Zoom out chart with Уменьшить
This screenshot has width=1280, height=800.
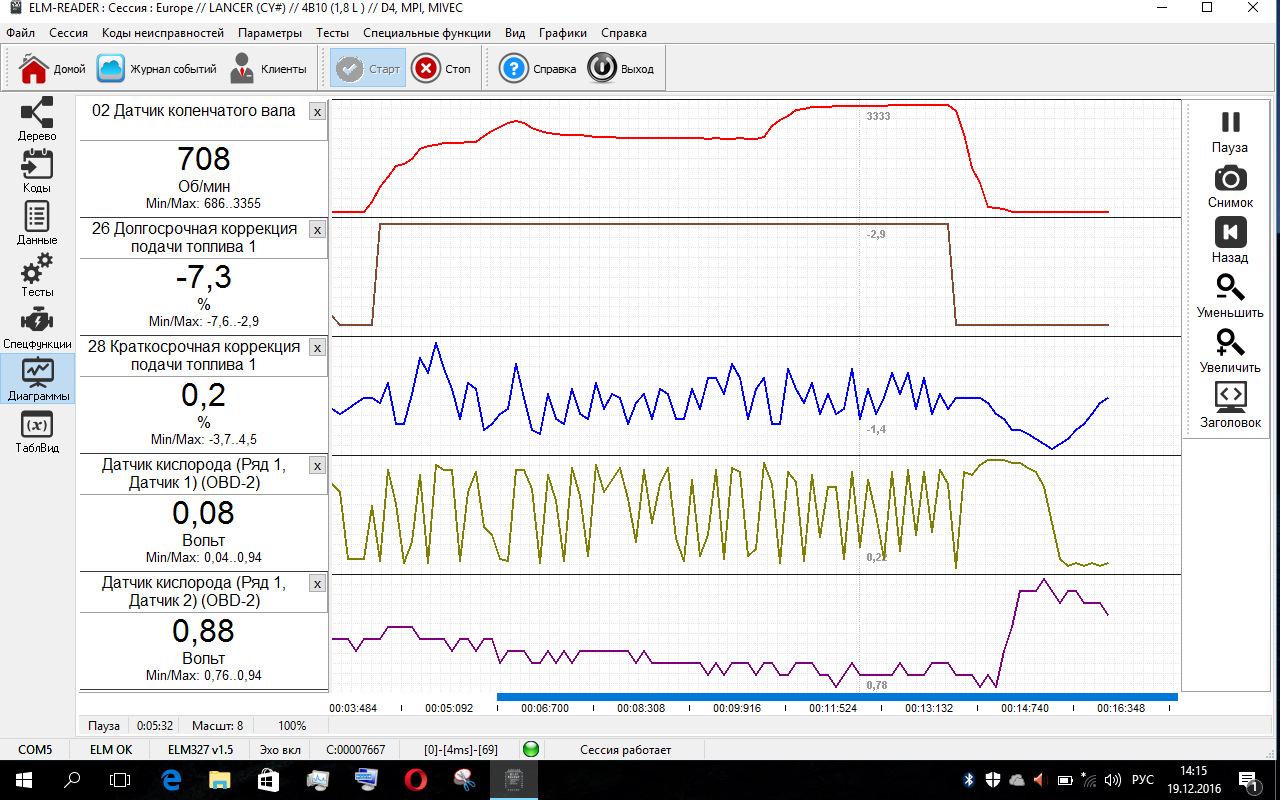pos(1230,294)
